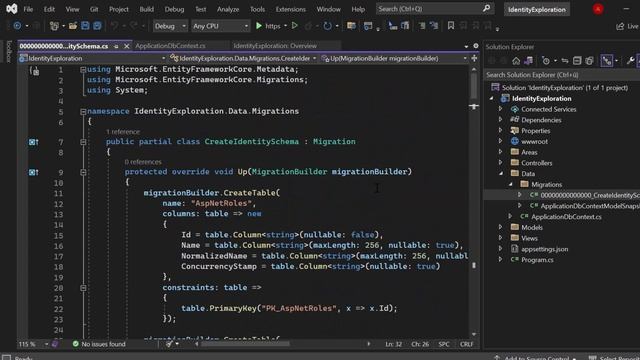Click the new project toolbar icon
640x360 pixels.
(54, 26)
